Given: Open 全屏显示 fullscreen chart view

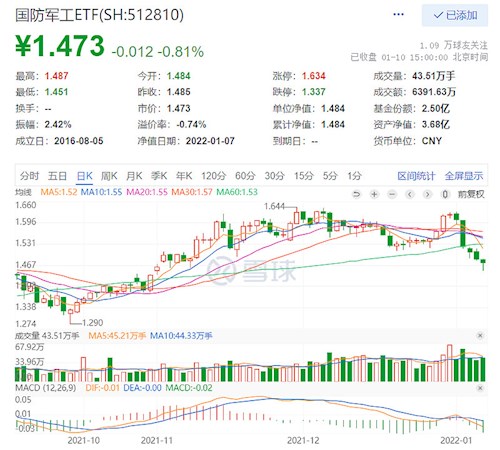Looking at the screenshot, I should [464, 176].
